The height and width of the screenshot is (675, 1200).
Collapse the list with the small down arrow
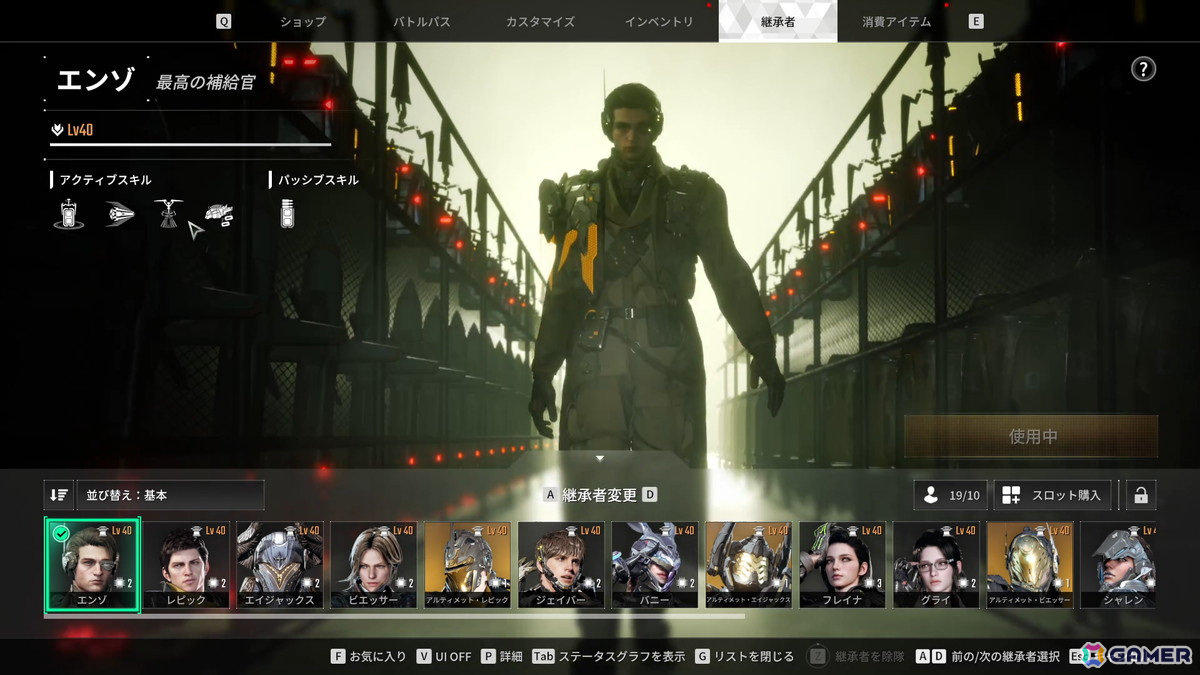point(600,459)
